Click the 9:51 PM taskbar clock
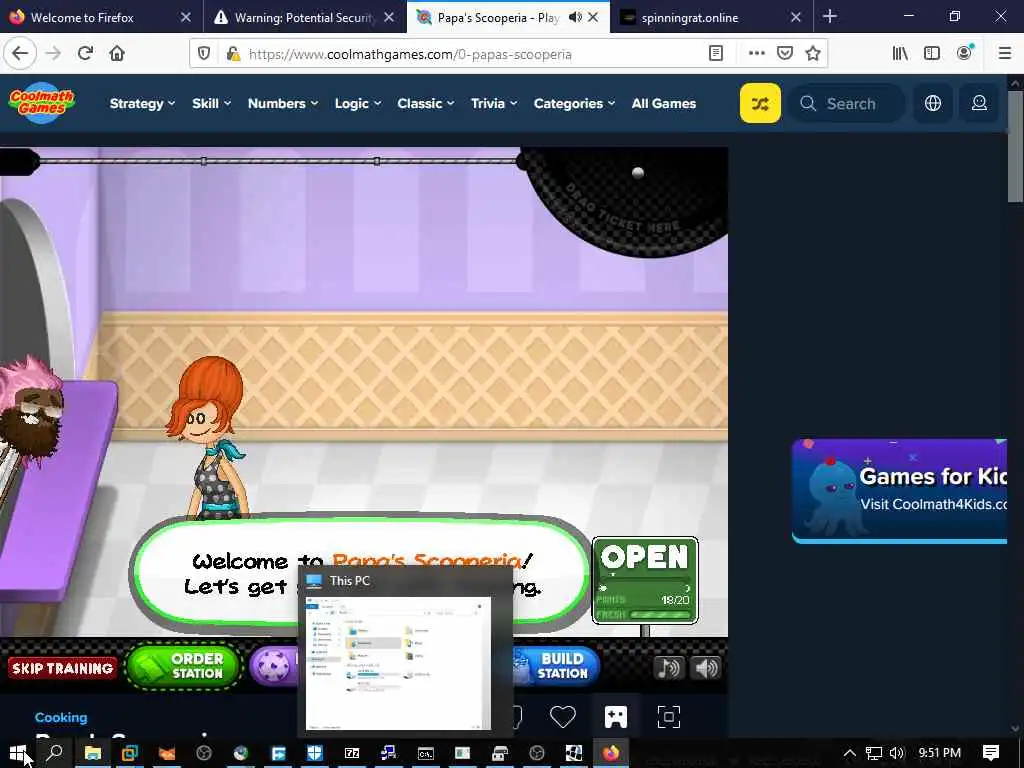Viewport: 1024px width, 768px height. (939, 753)
